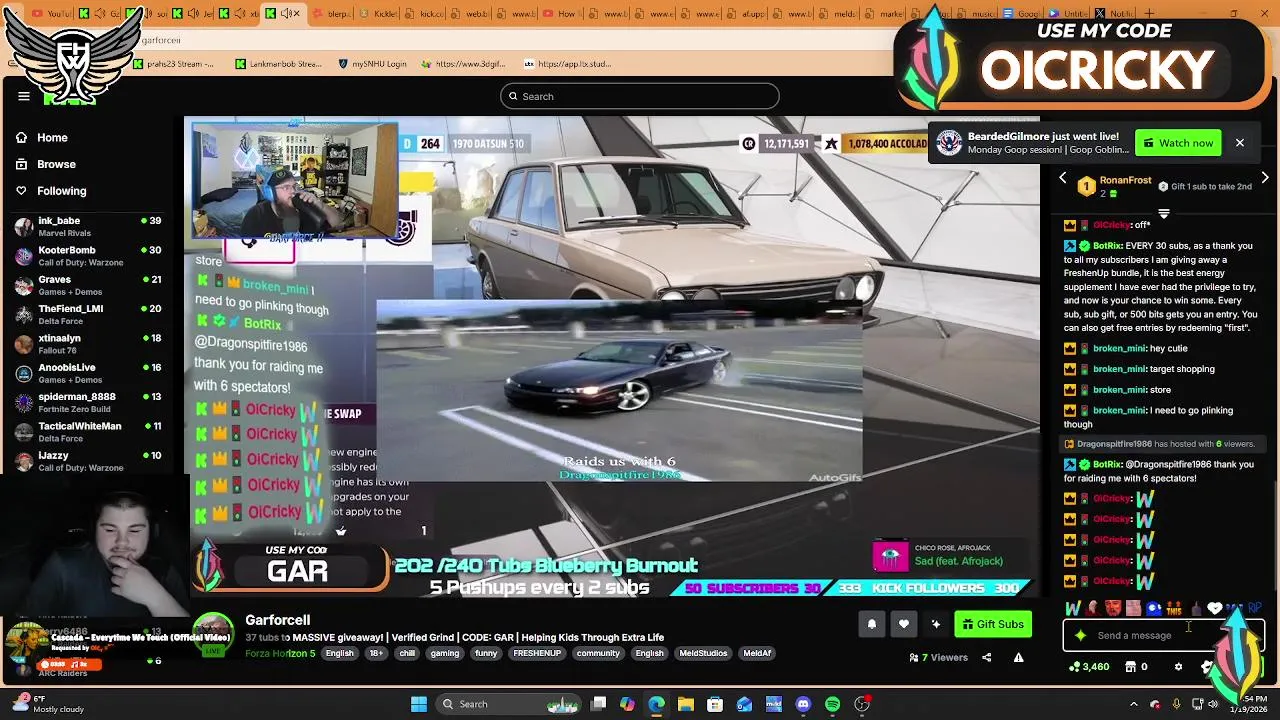This screenshot has height=720, width=1280.
Task: Click the heart follow button
Action: (x=903, y=624)
